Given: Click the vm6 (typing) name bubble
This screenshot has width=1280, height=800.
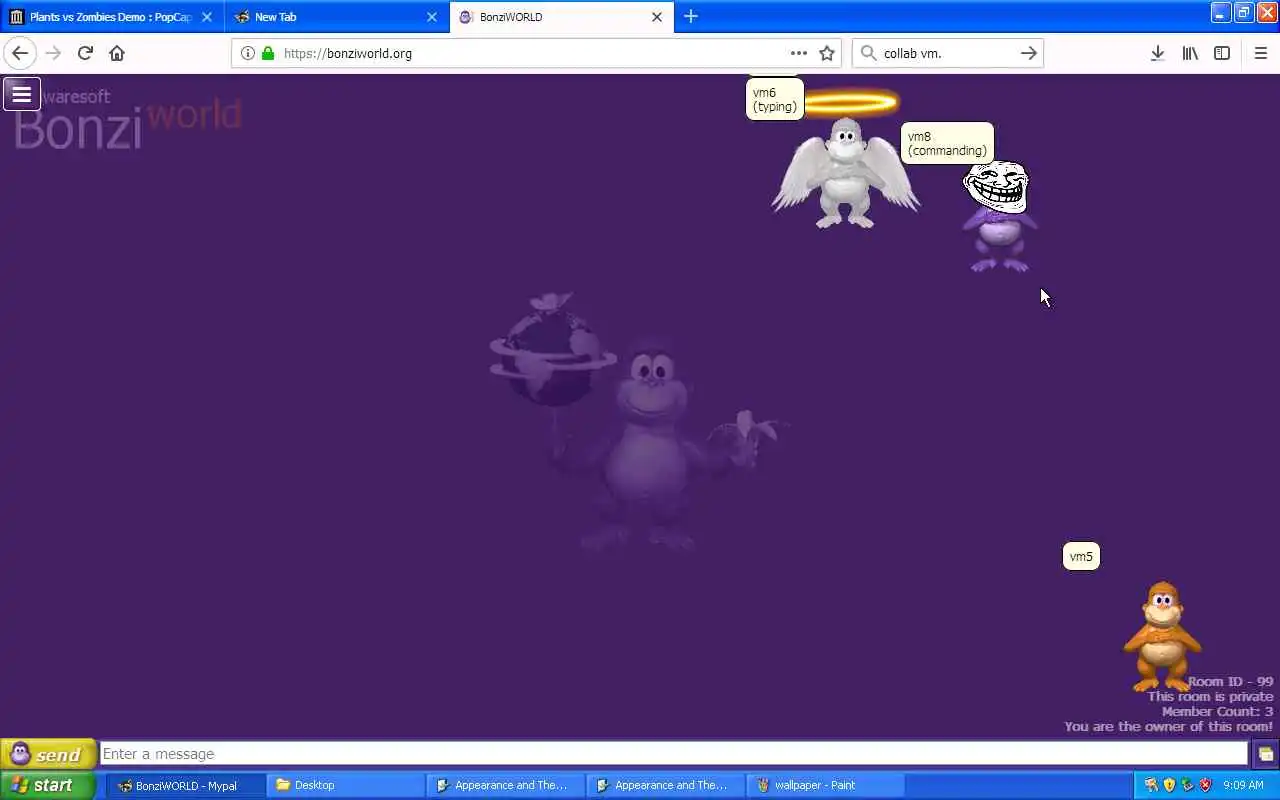Looking at the screenshot, I should click(775, 100).
